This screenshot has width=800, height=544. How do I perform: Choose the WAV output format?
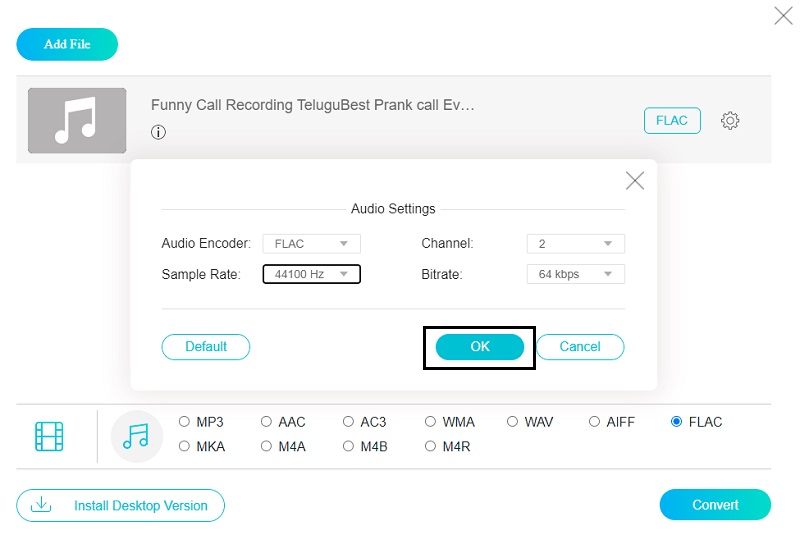(513, 422)
